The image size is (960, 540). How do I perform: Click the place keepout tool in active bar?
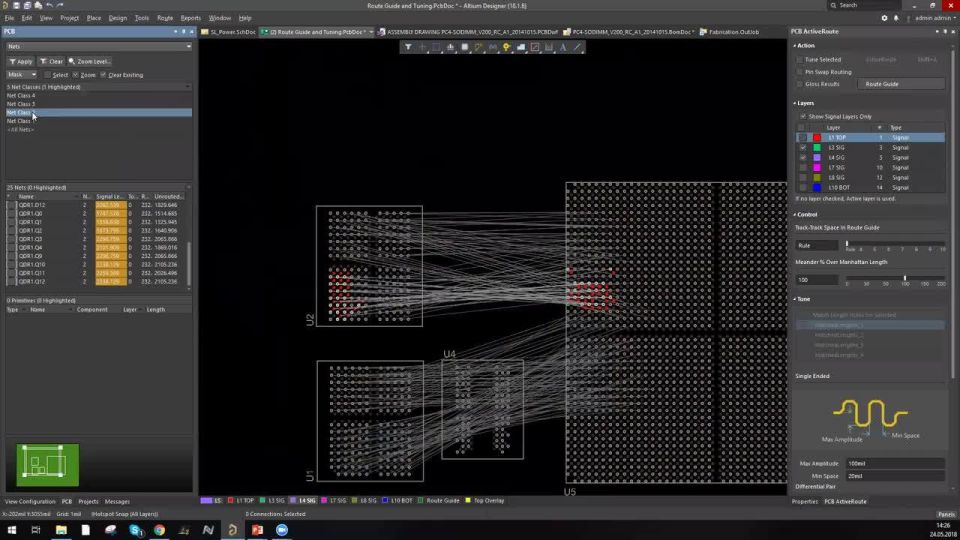tap(534, 47)
